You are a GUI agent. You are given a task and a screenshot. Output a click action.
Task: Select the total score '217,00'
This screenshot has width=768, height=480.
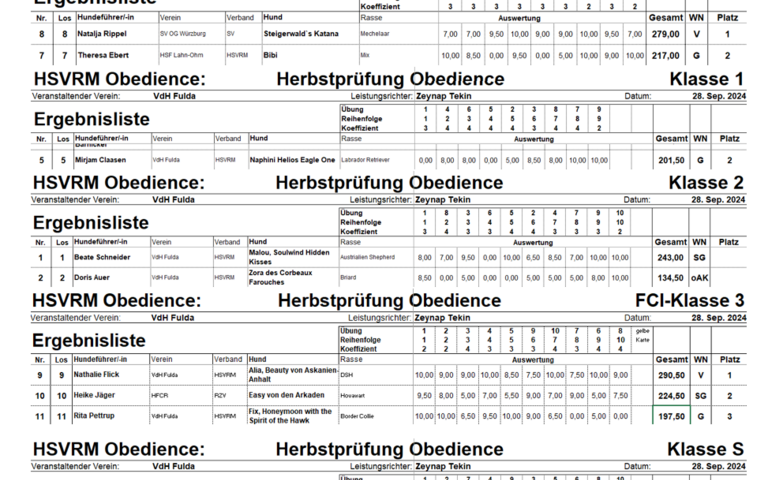click(x=665, y=56)
